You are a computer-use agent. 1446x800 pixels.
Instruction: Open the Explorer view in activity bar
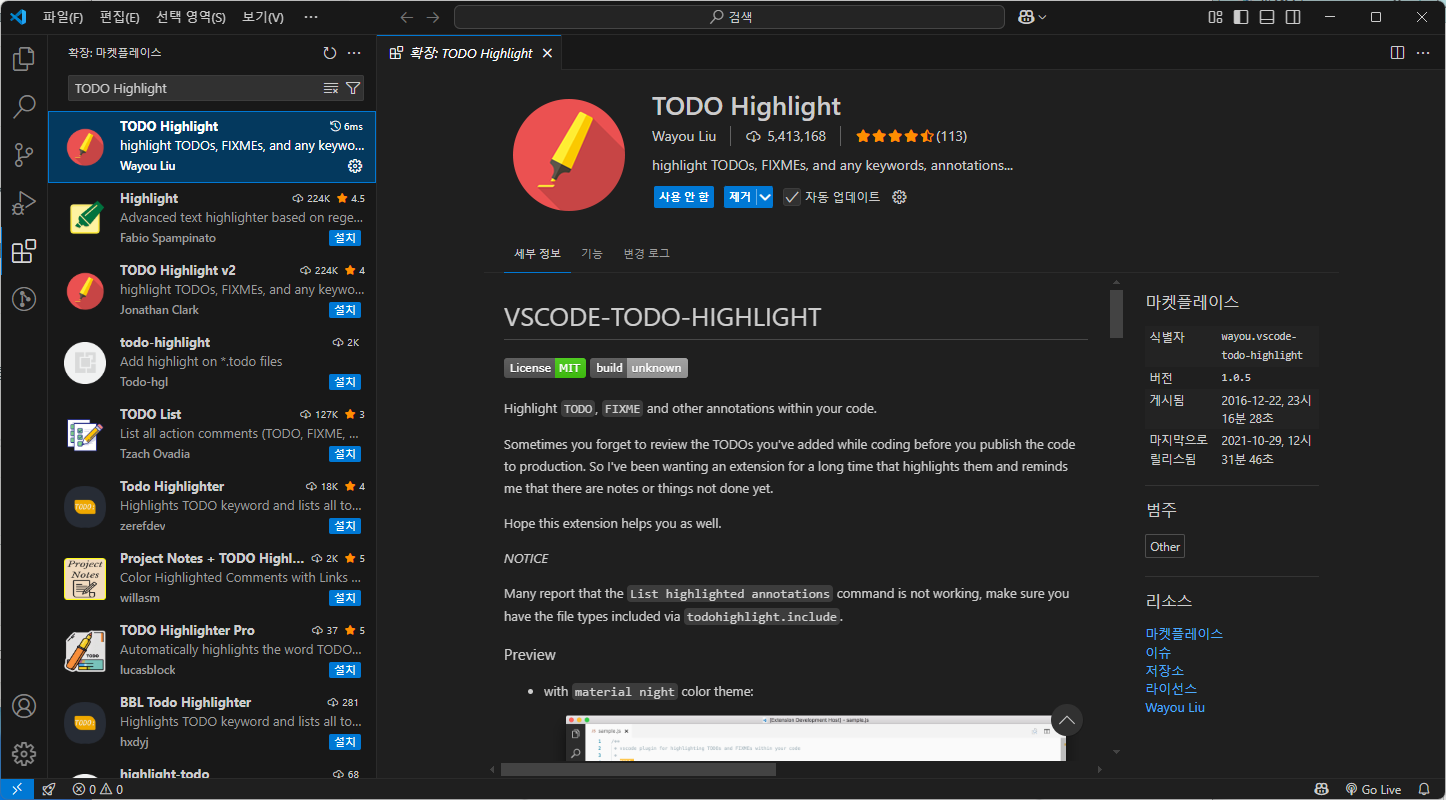(24, 59)
